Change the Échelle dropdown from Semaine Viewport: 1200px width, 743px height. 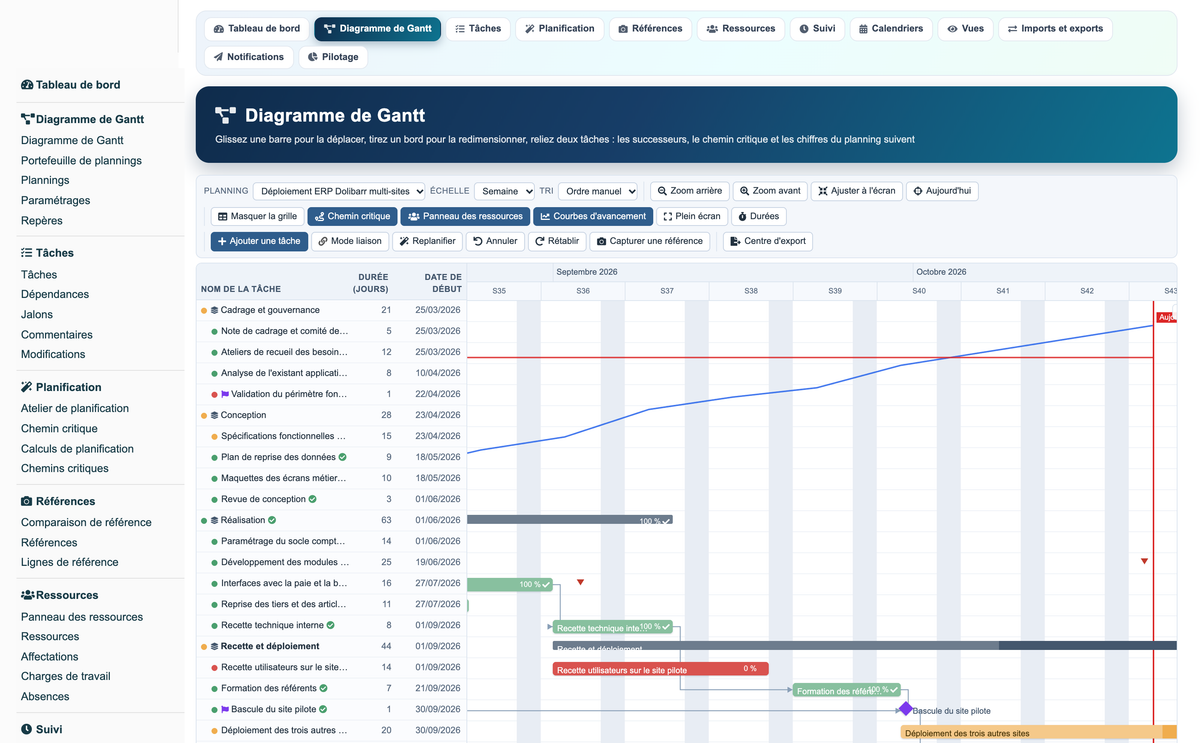pyautogui.click(x=504, y=191)
